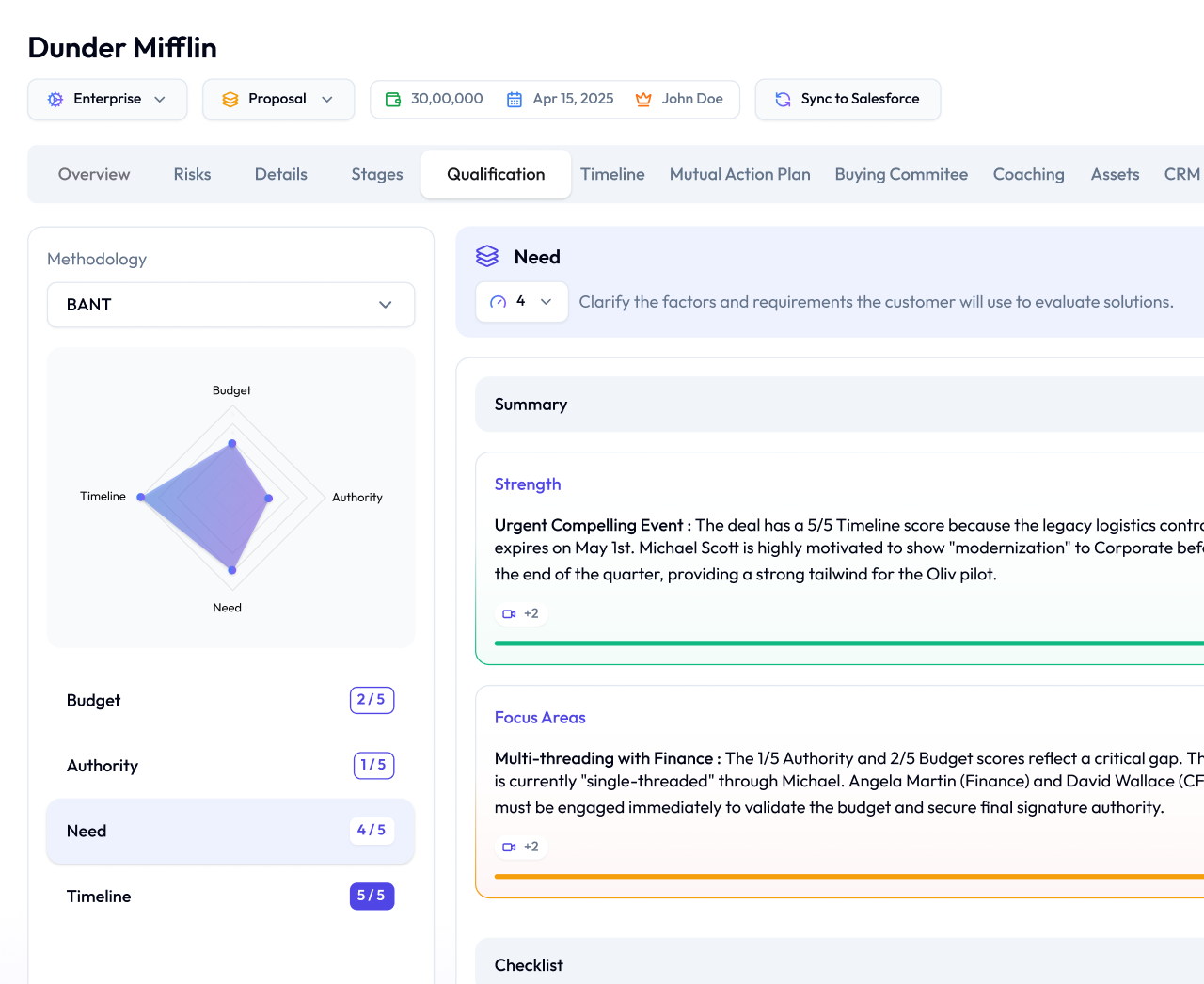
Task: Switch to the Coaching tab
Action: pos(1029,174)
